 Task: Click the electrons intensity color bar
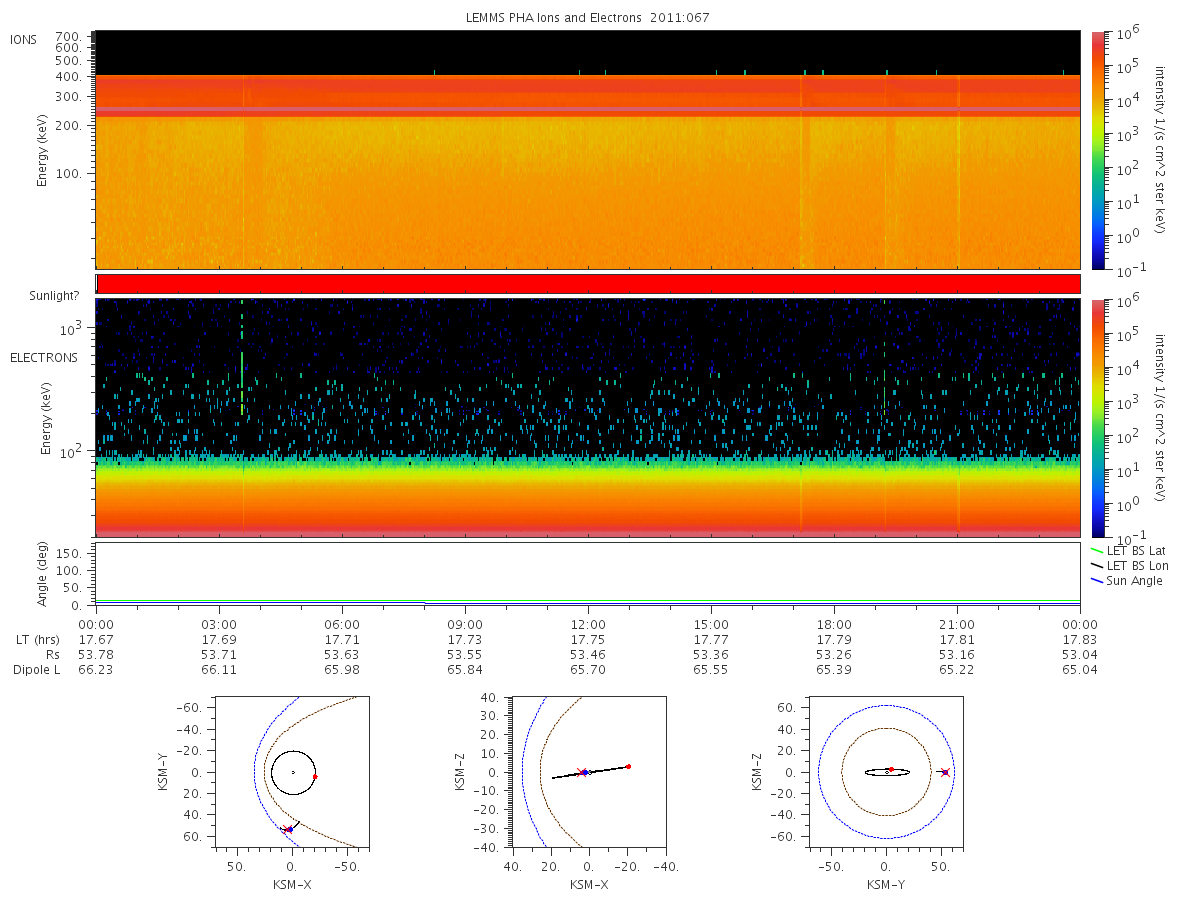pos(1097,418)
